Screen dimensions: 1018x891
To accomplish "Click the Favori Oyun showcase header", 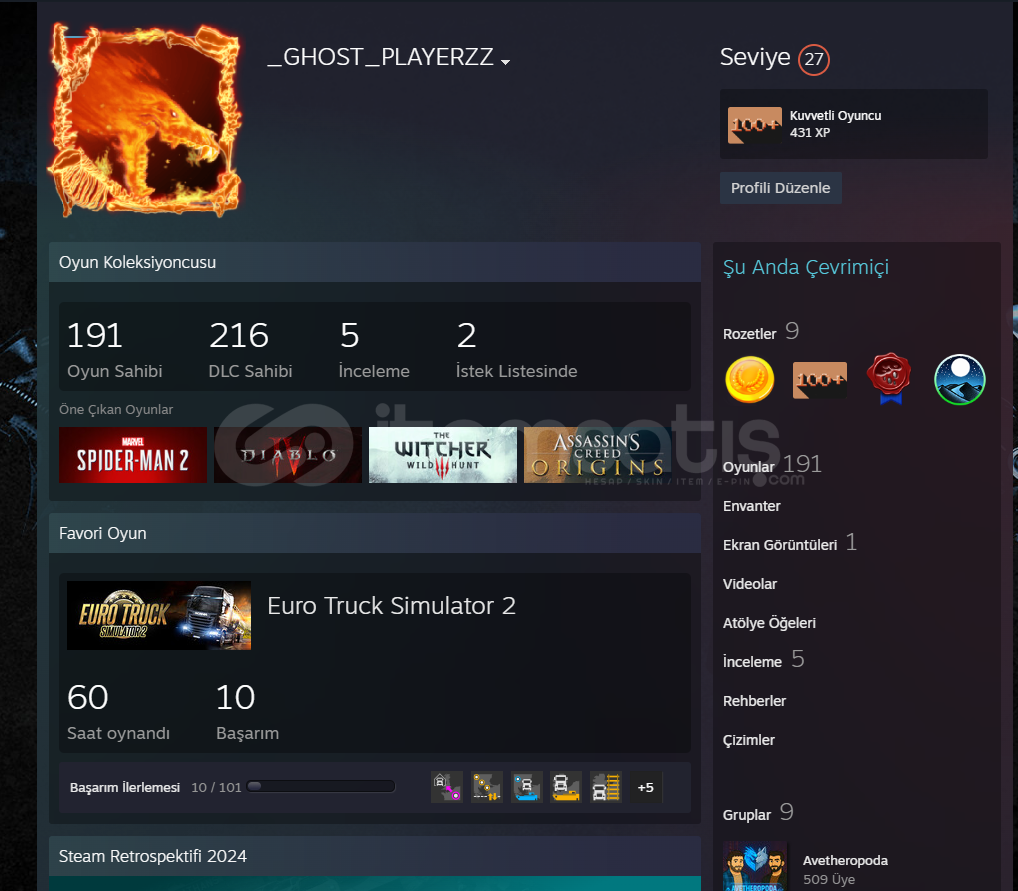I will pos(375,533).
